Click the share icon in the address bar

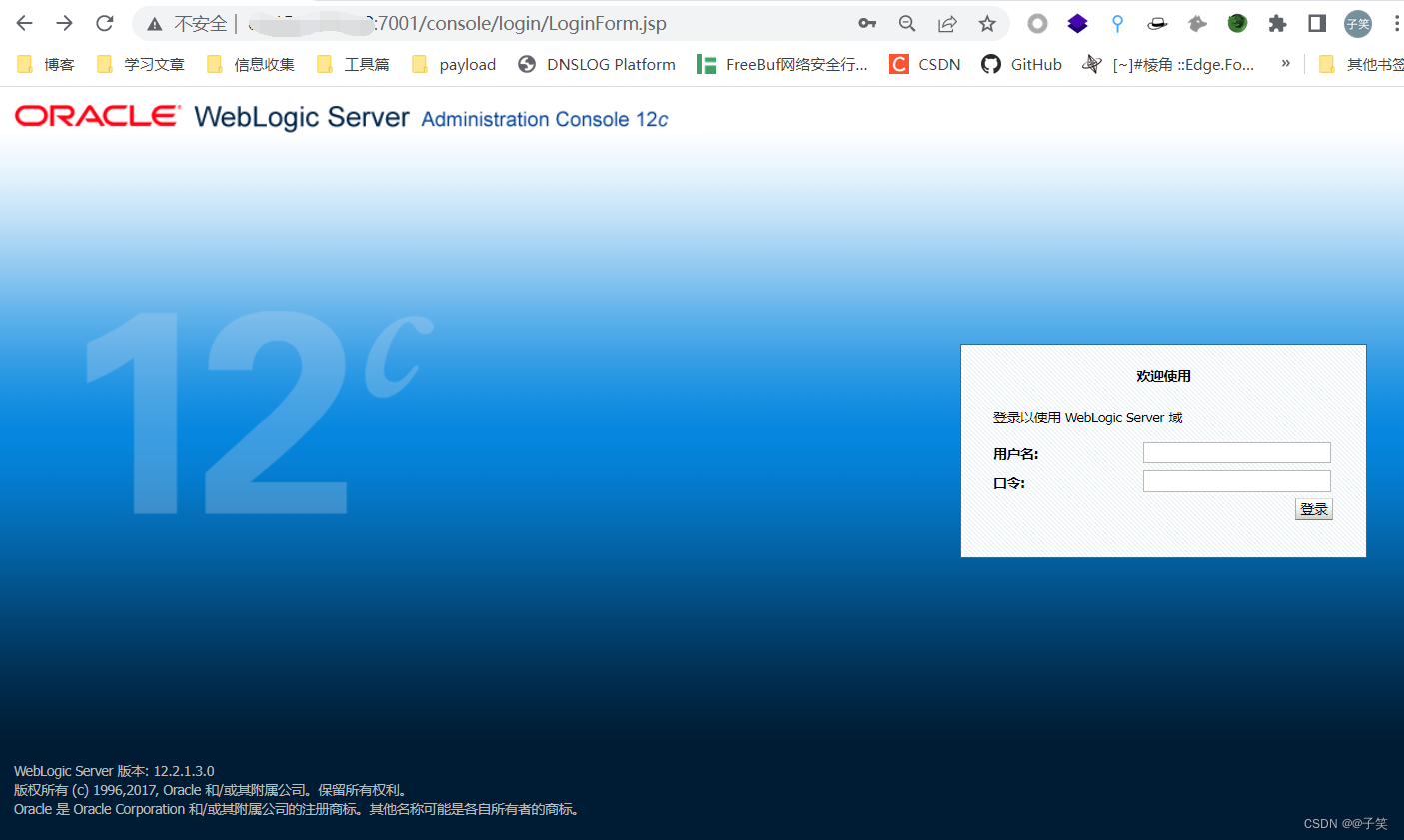click(x=947, y=22)
